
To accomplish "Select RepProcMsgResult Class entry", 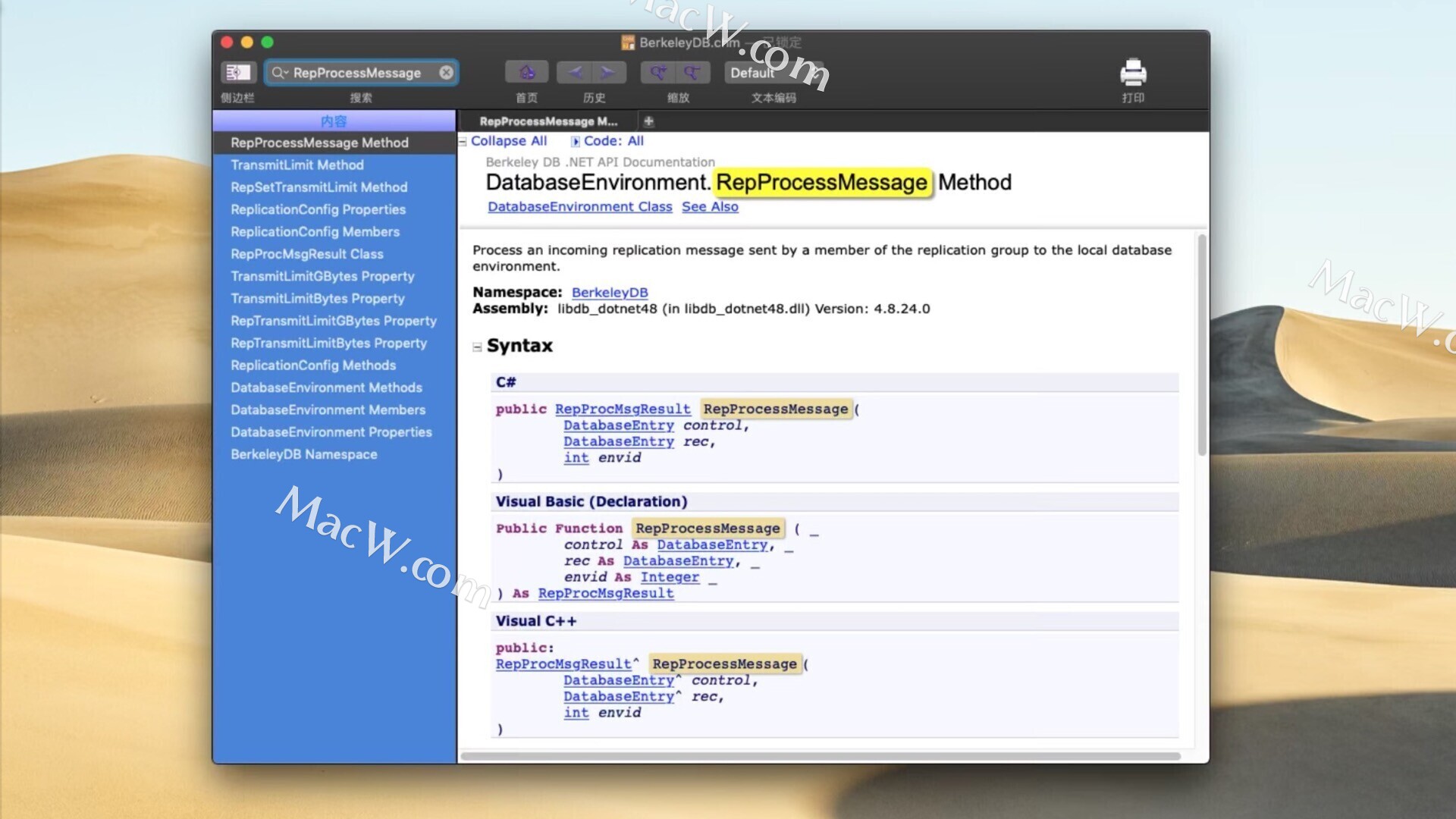I will point(334,254).
